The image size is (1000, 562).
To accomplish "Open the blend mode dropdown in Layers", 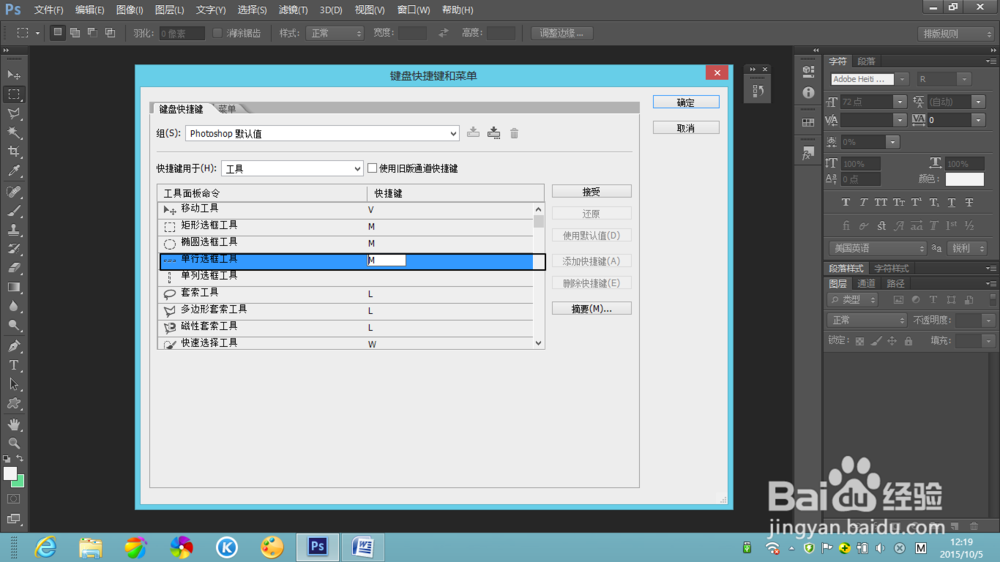I will click(867, 320).
